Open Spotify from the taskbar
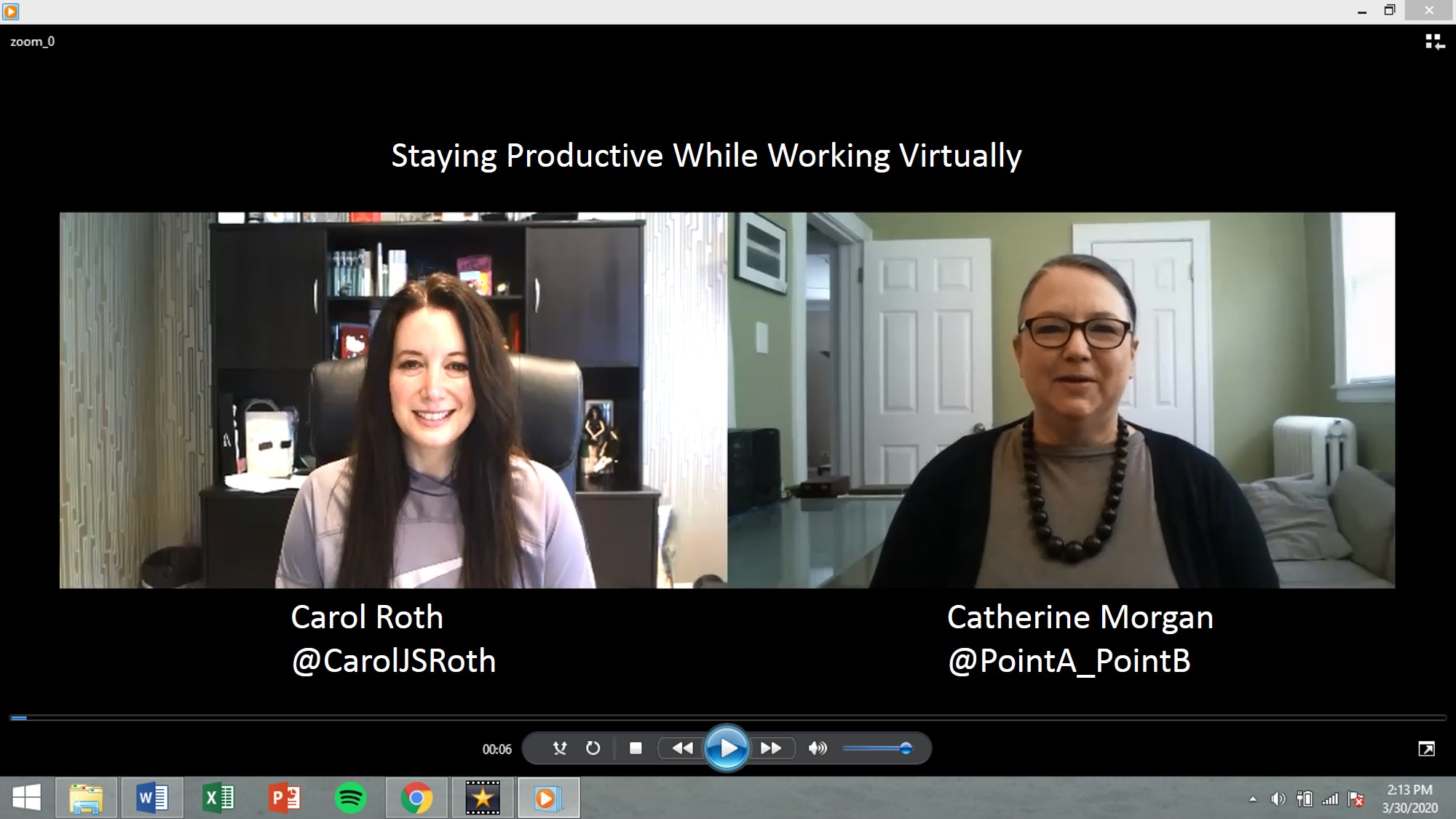Viewport: 1456px width, 819px height. tap(350, 798)
